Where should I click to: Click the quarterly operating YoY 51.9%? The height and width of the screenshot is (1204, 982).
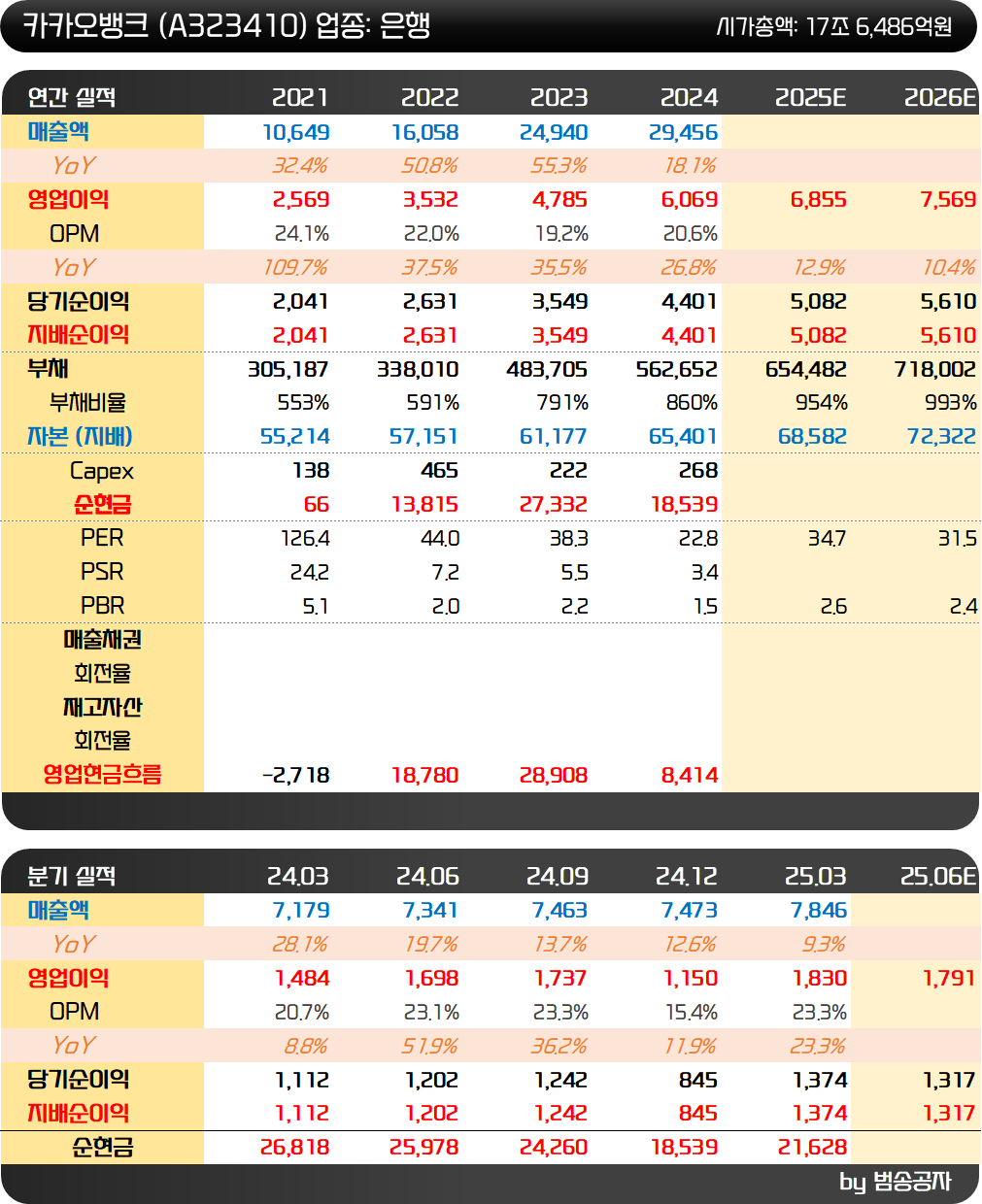coord(430,1047)
